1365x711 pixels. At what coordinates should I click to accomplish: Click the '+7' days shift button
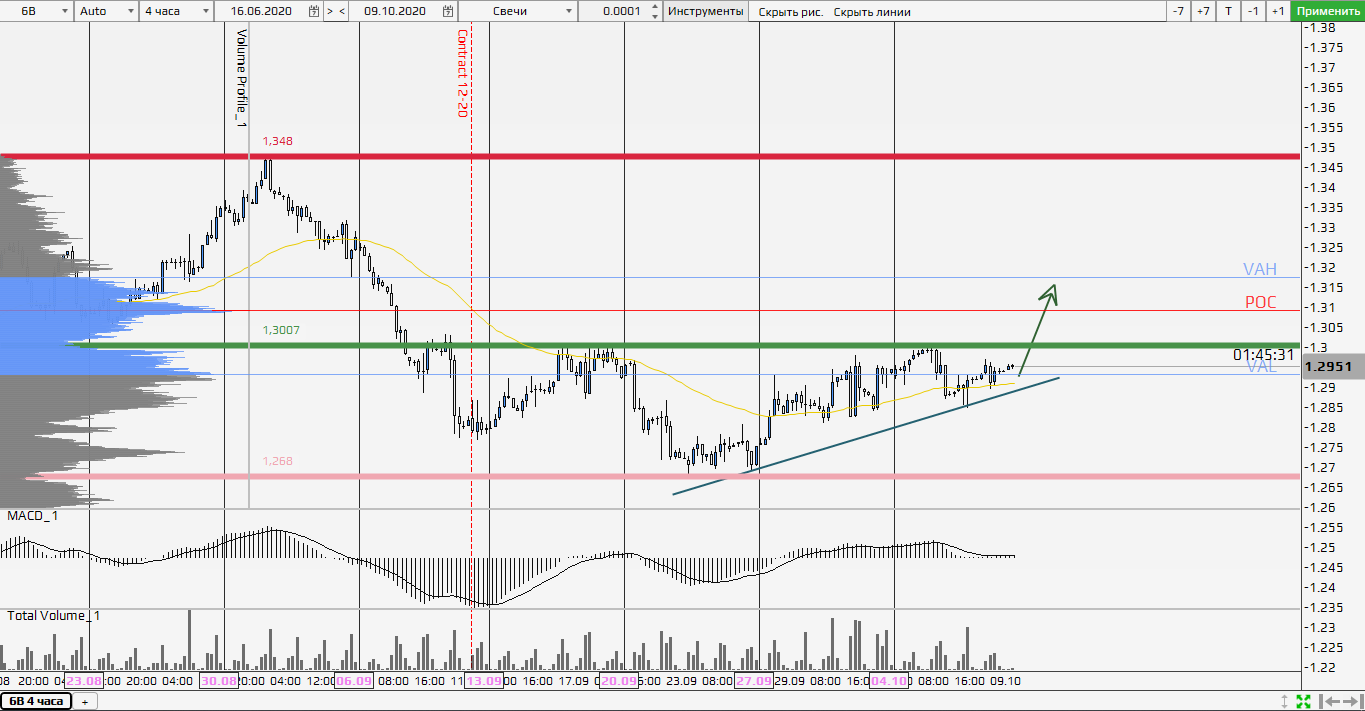[1203, 11]
